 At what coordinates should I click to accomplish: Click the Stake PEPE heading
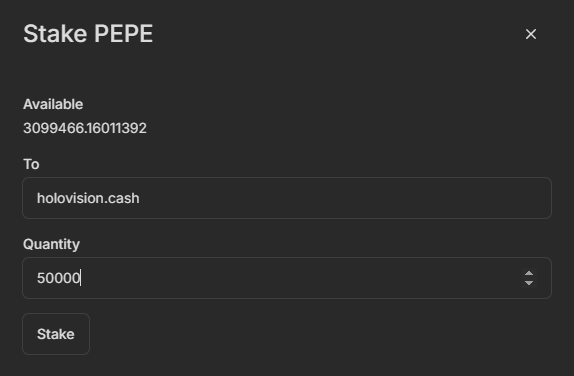(88, 34)
